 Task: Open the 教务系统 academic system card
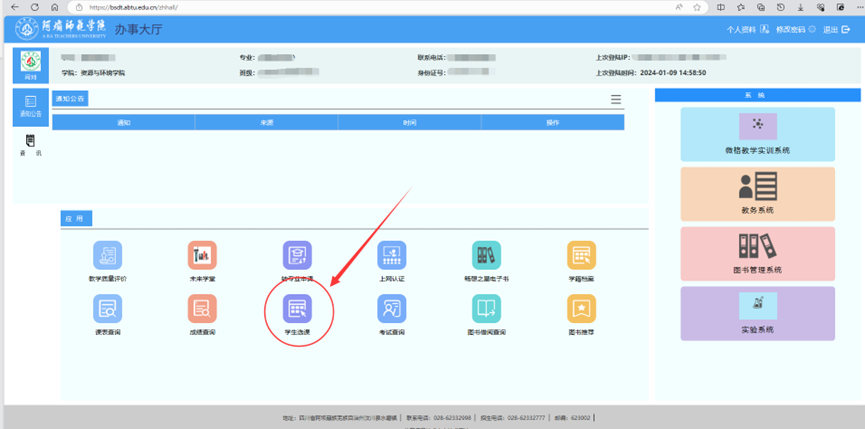coord(757,193)
